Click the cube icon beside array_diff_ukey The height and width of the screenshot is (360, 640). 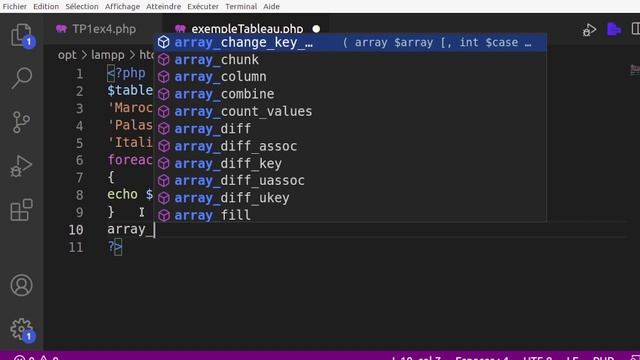[x=164, y=198]
